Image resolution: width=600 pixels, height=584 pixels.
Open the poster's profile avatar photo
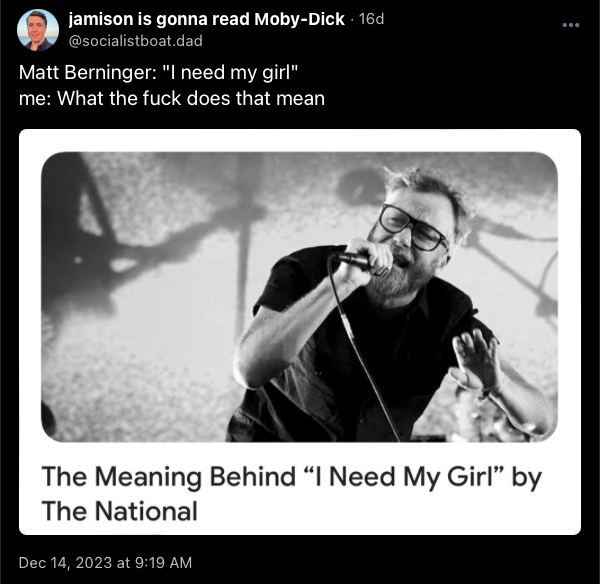click(38, 30)
